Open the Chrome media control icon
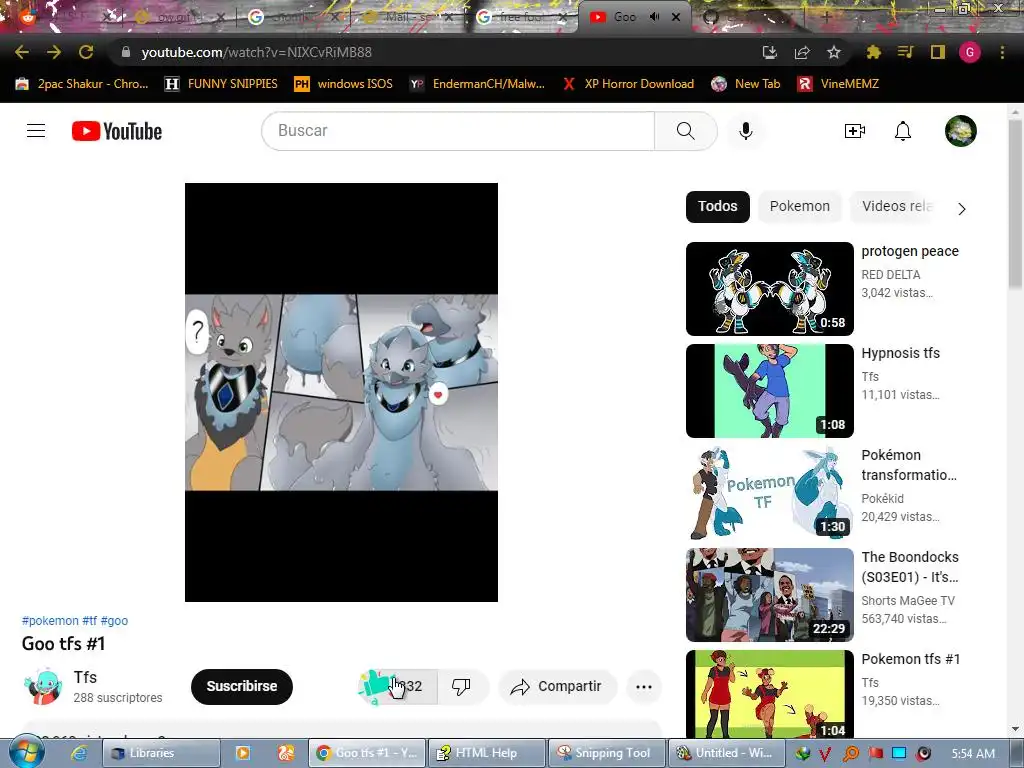Image resolution: width=1024 pixels, height=768 pixels. pyautogui.click(x=905, y=52)
